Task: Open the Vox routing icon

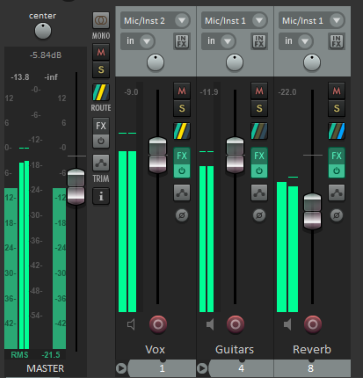Action: point(182,131)
